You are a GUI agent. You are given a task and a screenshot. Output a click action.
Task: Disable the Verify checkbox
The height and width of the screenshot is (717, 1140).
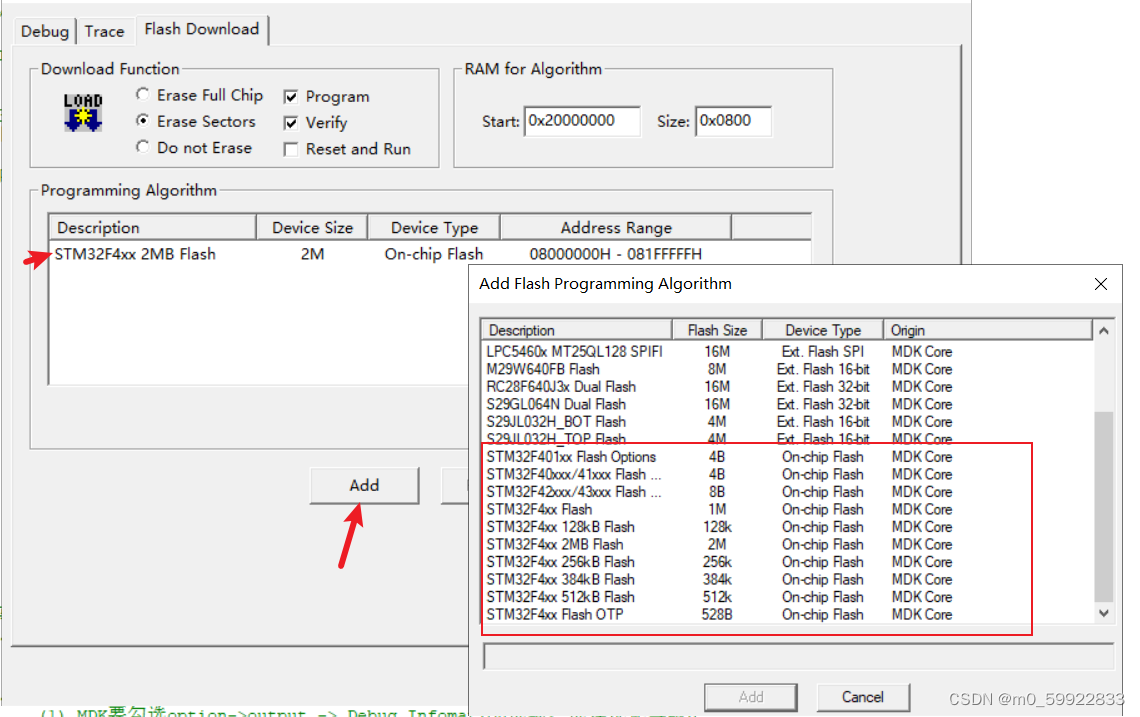coord(290,122)
